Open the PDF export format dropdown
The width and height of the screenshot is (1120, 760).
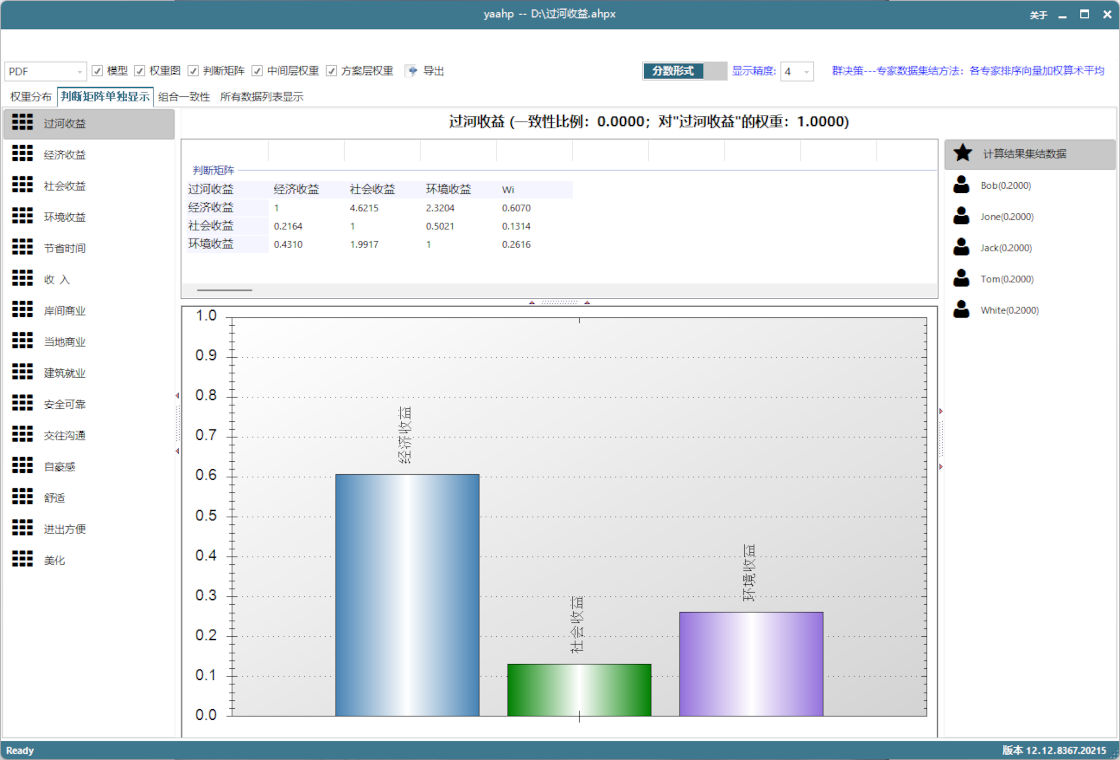(x=46, y=72)
